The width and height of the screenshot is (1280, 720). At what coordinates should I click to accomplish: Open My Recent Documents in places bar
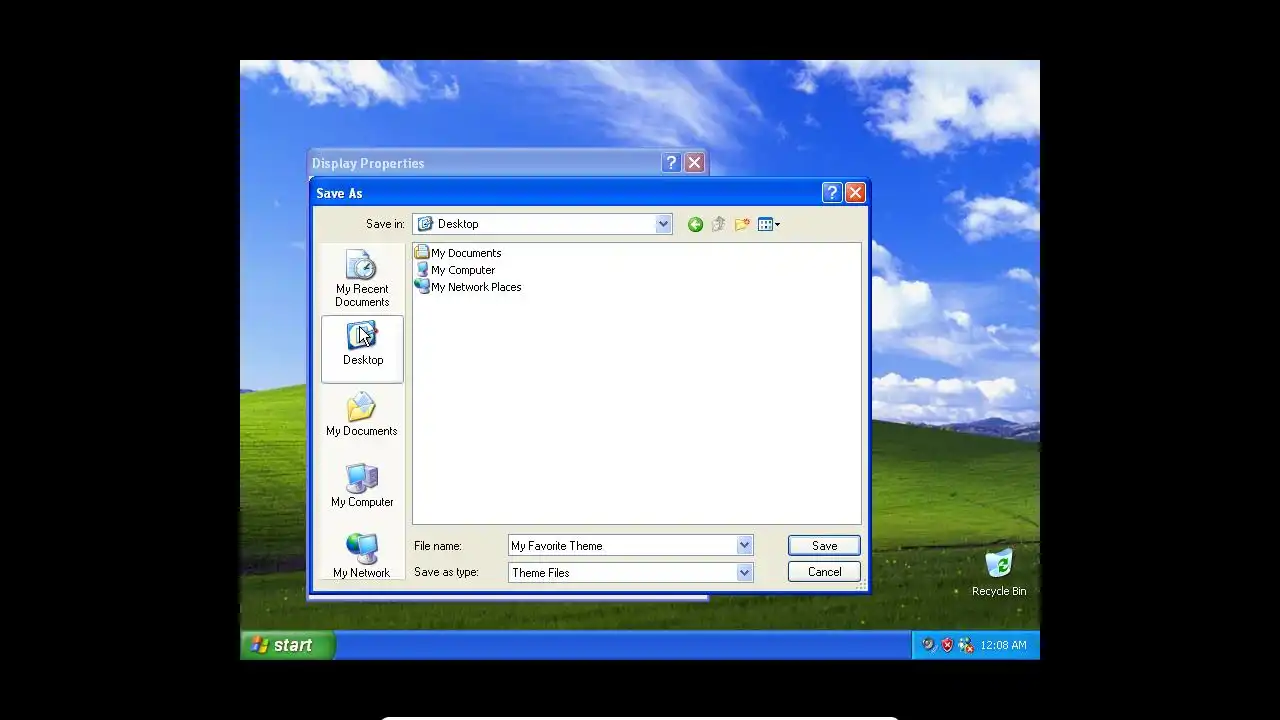tap(362, 279)
